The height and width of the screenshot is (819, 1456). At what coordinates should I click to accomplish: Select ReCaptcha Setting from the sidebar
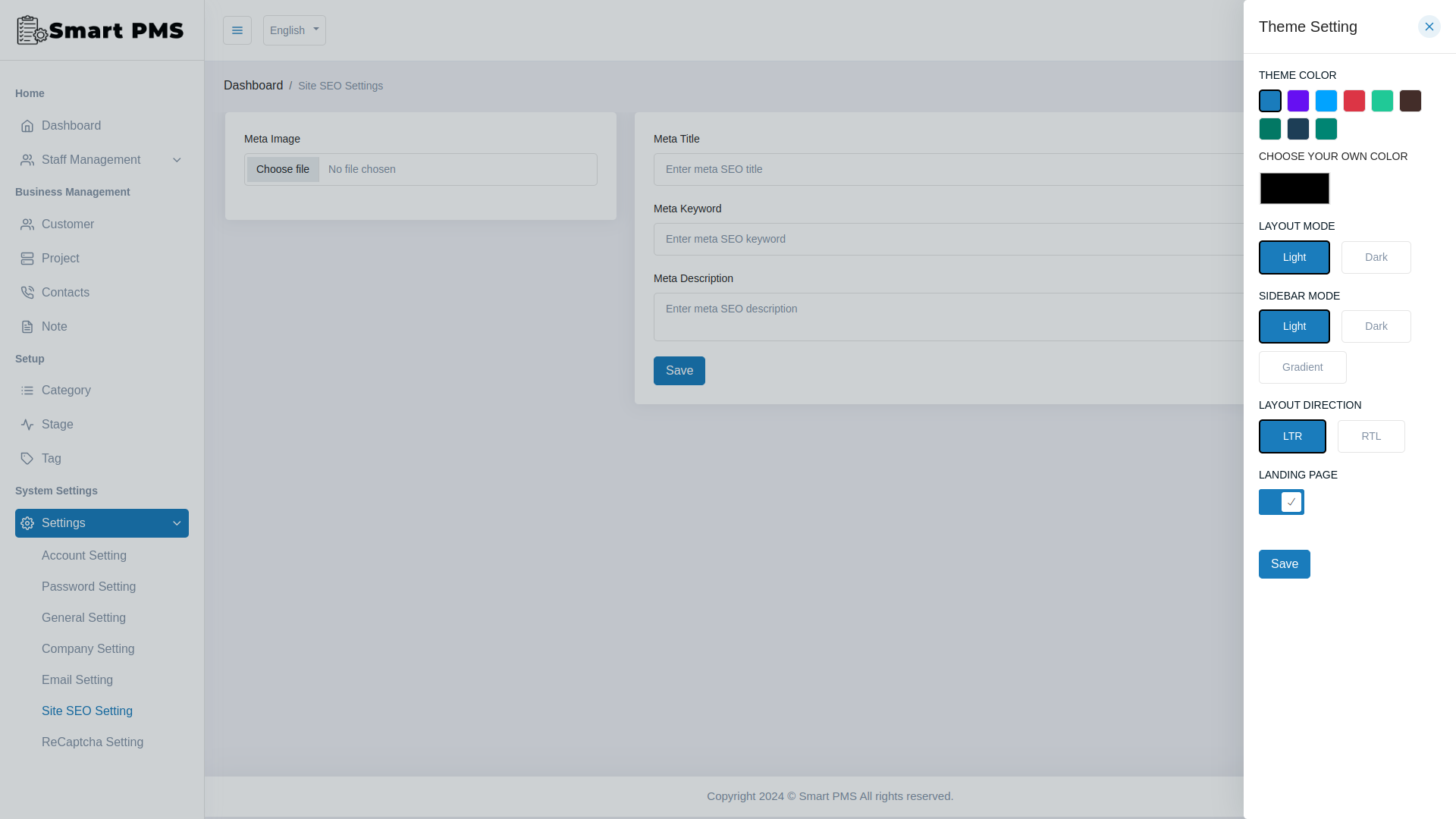(x=93, y=742)
